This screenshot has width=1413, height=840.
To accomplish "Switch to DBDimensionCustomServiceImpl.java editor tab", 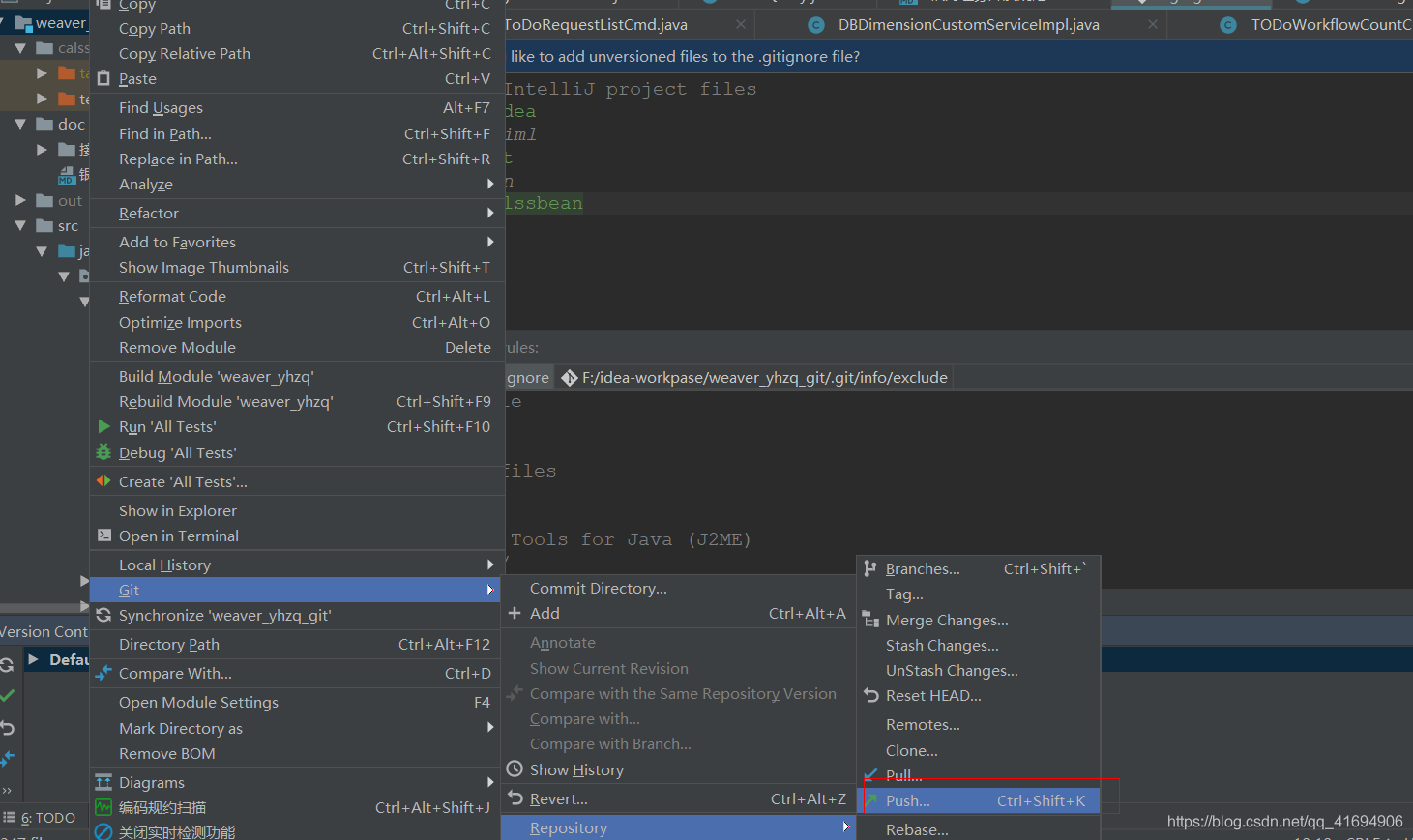I will 968,24.
